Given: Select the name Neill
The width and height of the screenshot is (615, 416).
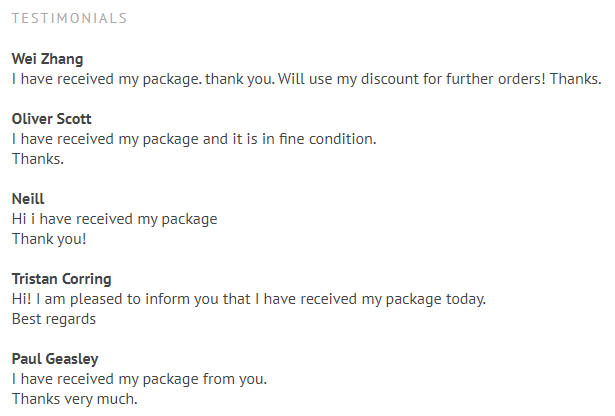Looking at the screenshot, I should 28,199.
